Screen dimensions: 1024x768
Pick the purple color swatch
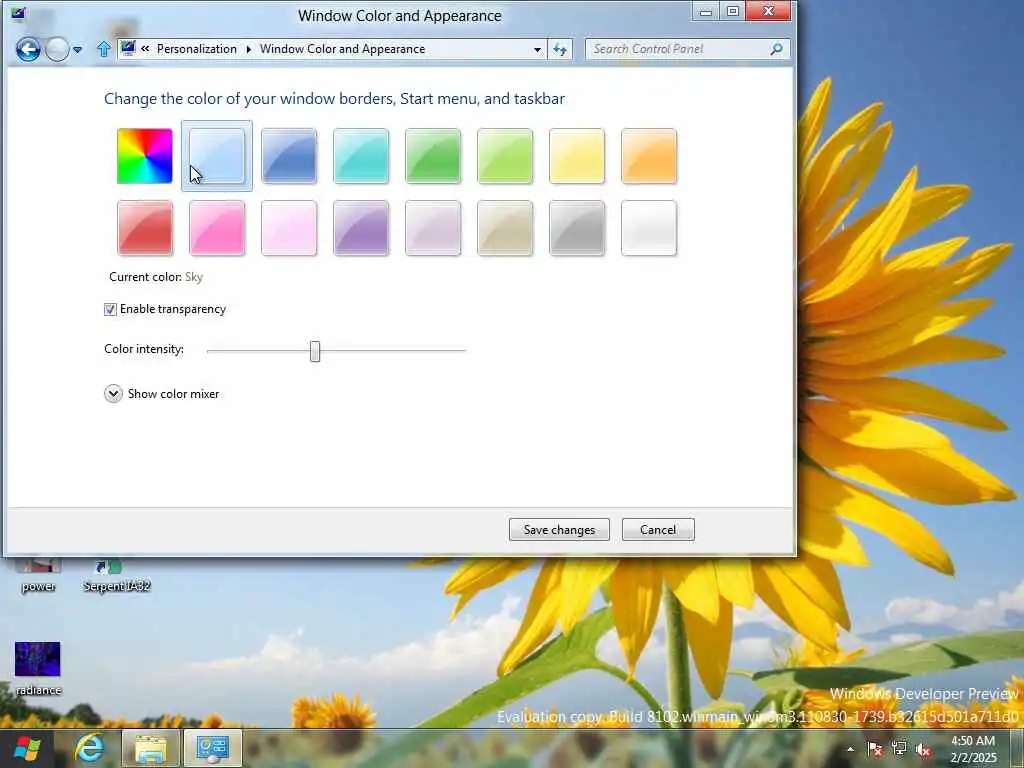pyautogui.click(x=361, y=228)
